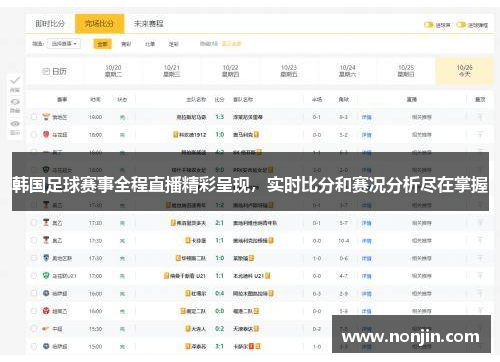Viewport: 500px width, 362px height.
Task: Open the 日历 calendar icon
Action: tap(46, 71)
